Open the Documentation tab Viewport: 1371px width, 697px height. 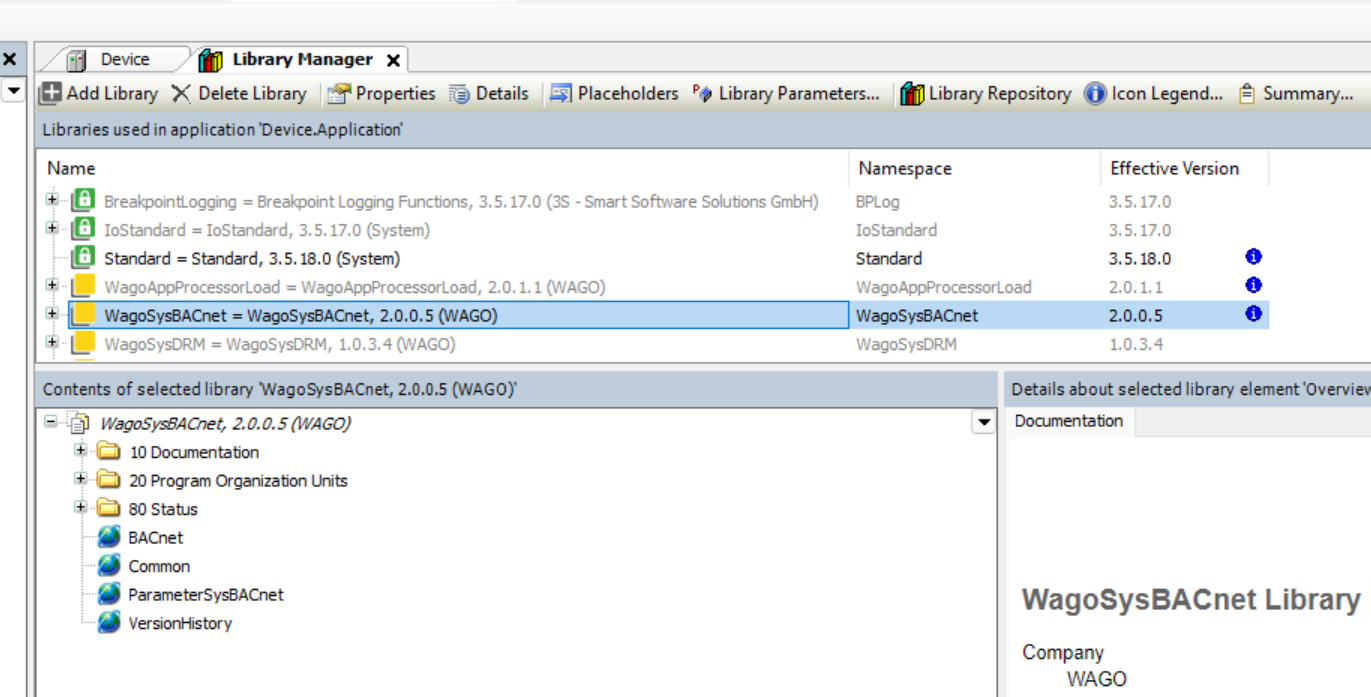1069,421
